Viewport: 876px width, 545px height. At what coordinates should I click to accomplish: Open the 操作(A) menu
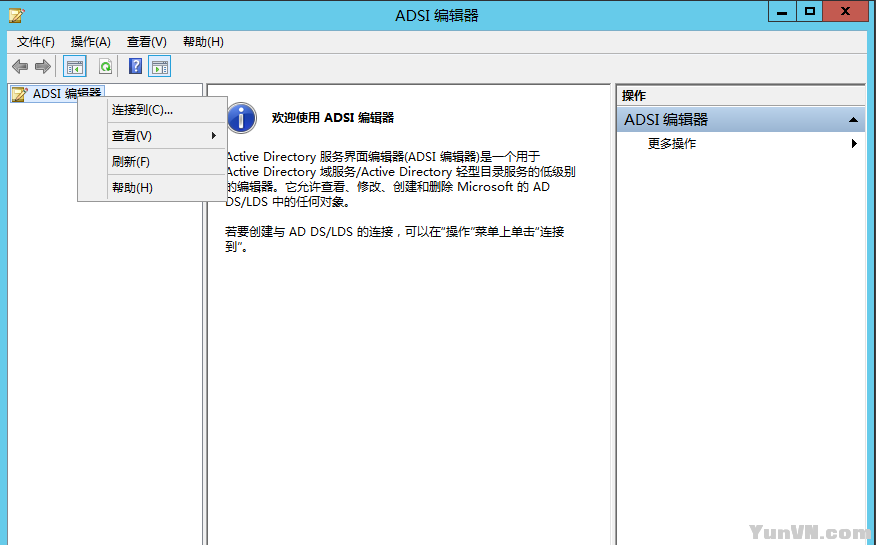click(x=91, y=42)
